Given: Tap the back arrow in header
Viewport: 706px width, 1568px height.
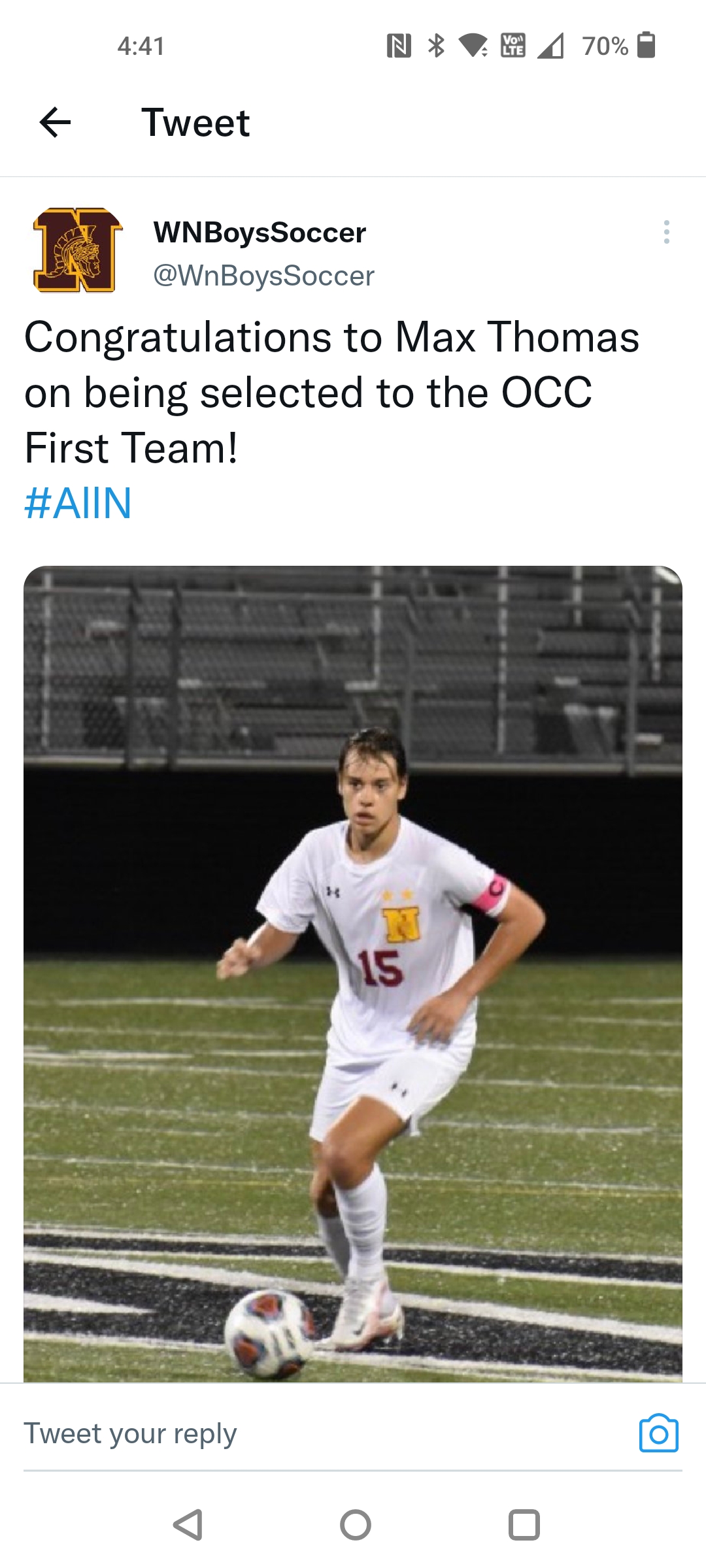Looking at the screenshot, I should tap(55, 122).
